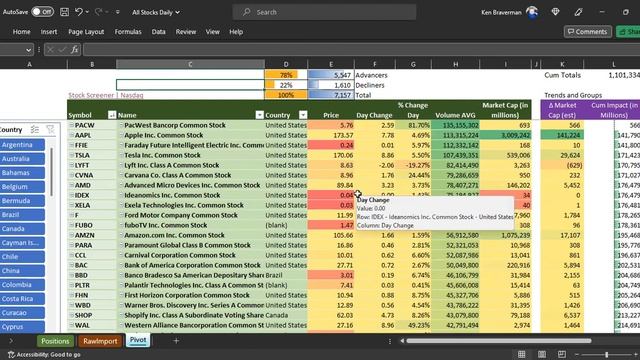Open the View ribbon tab
This screenshot has width=640, height=360.
pyautogui.click(x=212, y=31)
